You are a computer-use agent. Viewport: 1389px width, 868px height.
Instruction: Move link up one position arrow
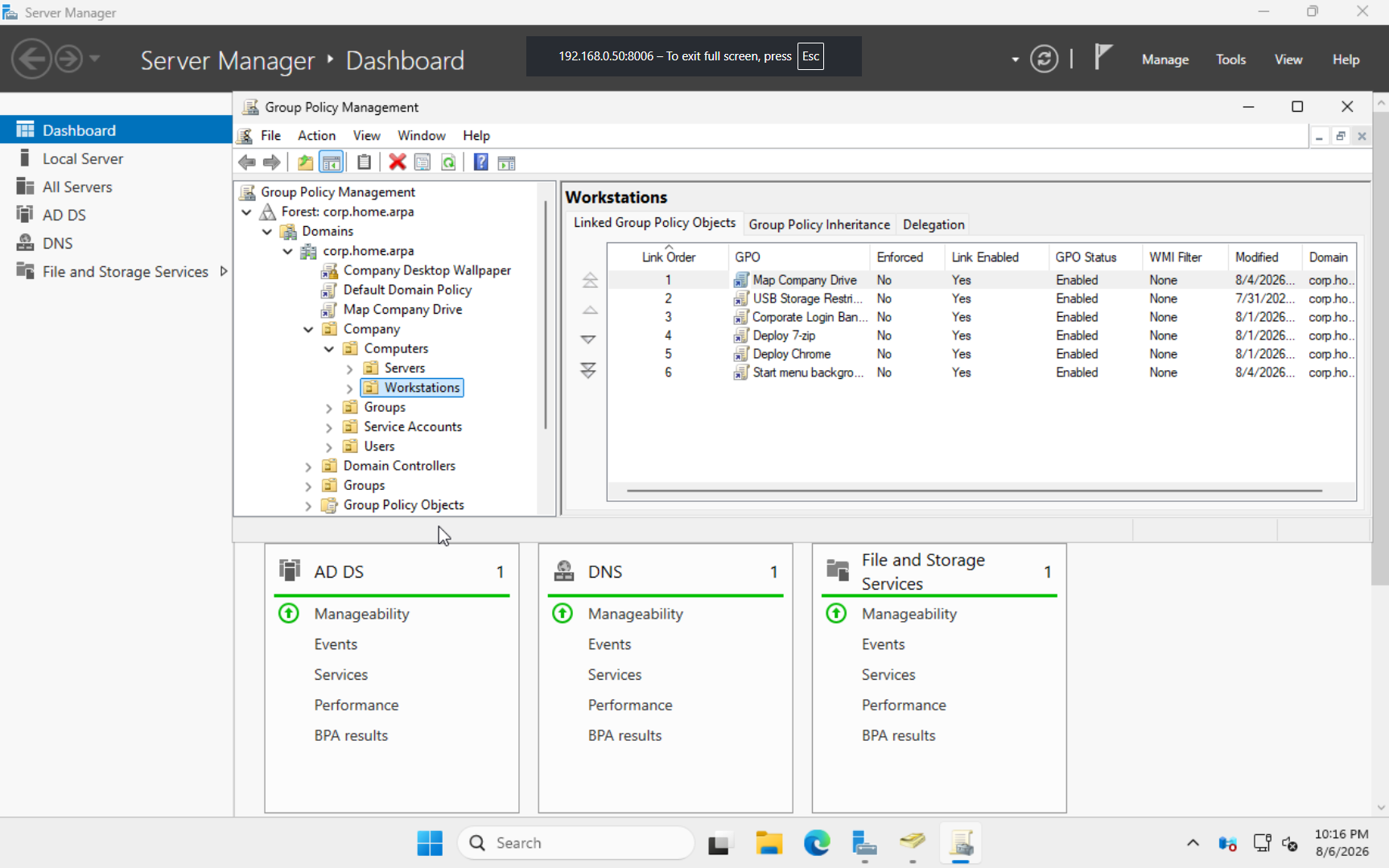click(x=589, y=311)
